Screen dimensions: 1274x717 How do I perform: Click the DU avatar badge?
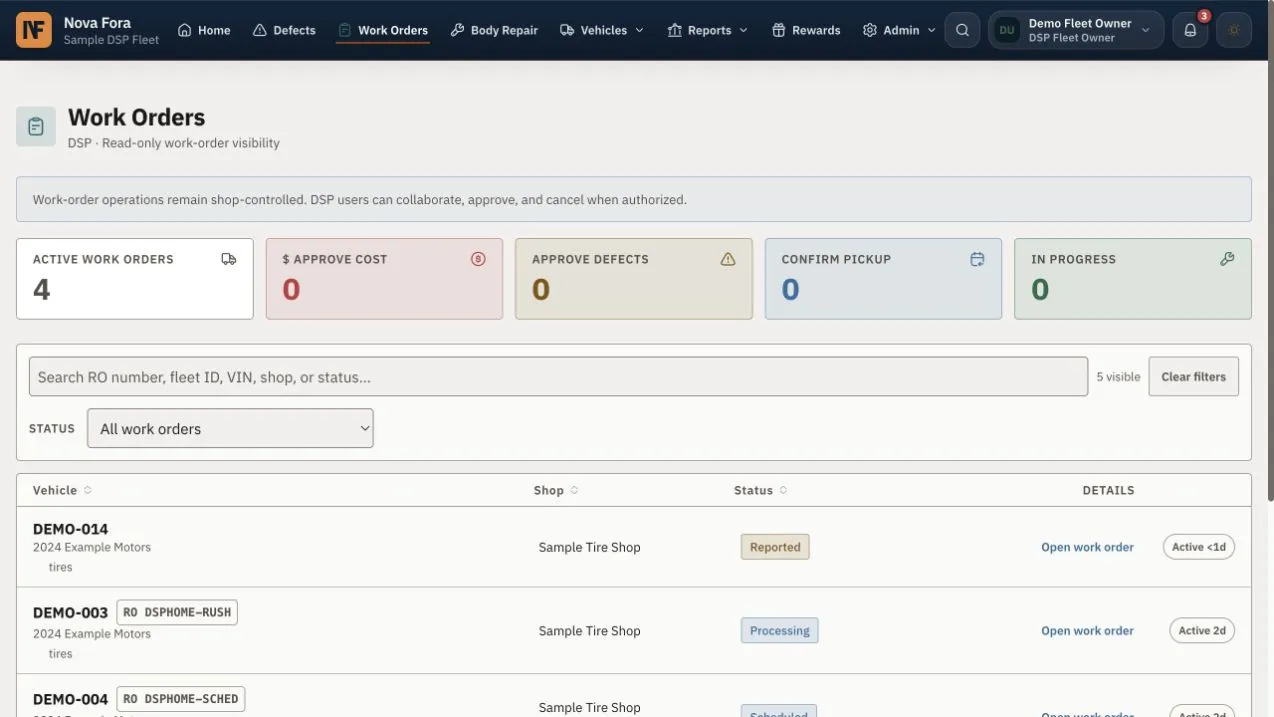tap(1007, 30)
